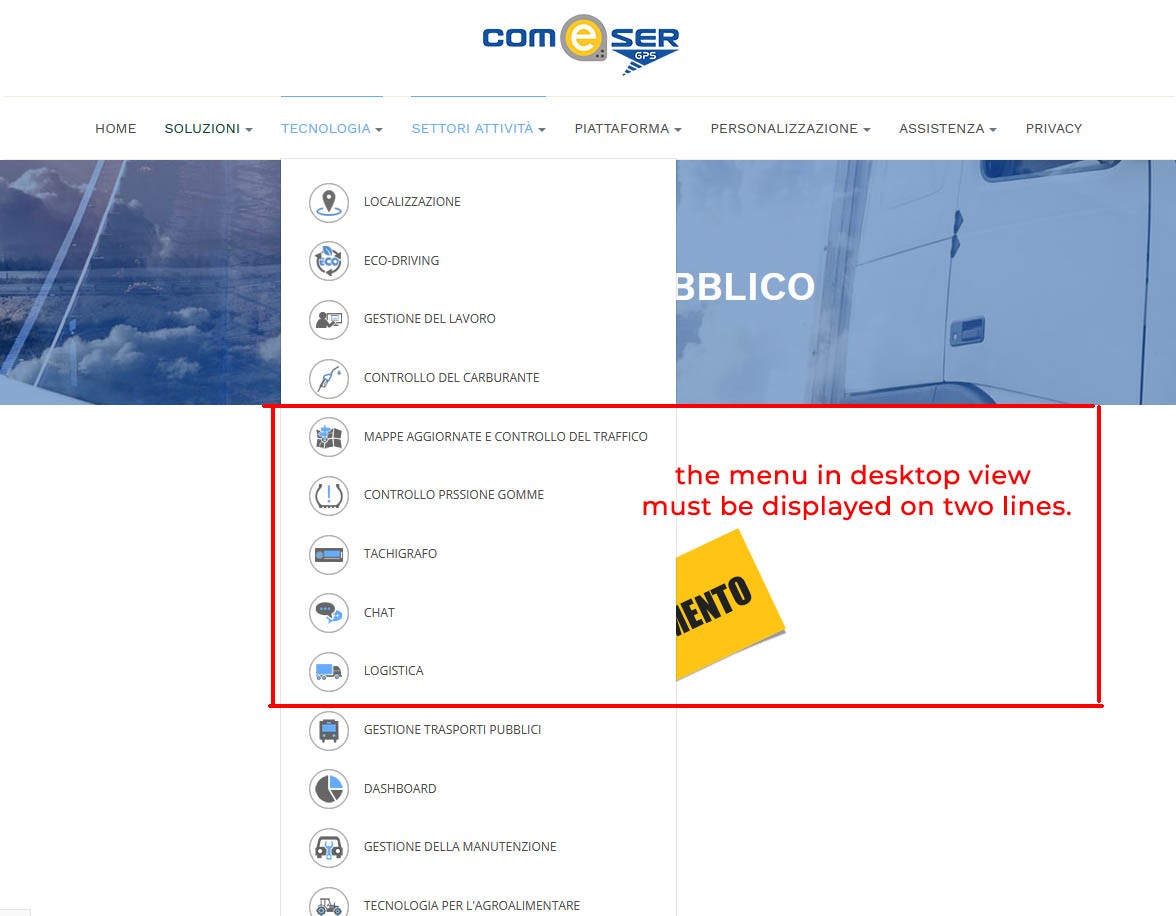Collapse the Tecnologia dropdown menu
The height and width of the screenshot is (916, 1176).
(x=332, y=128)
